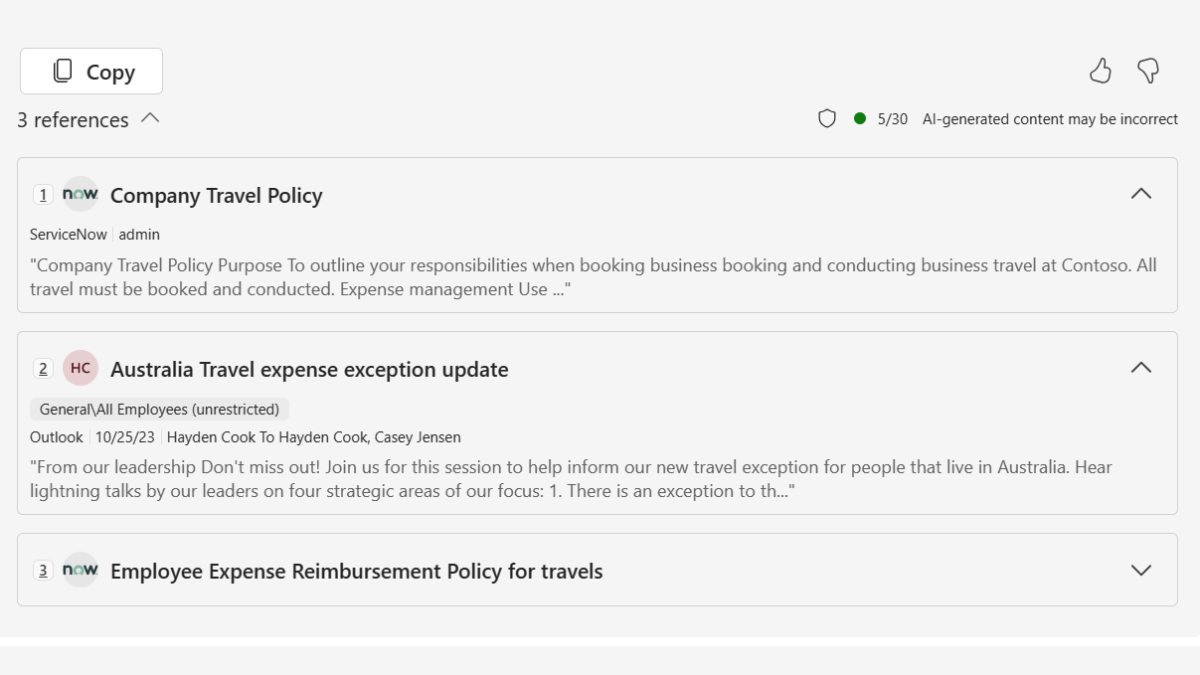Click the General\All Employees (unrestricted) label
The image size is (1200, 675).
tap(160, 409)
